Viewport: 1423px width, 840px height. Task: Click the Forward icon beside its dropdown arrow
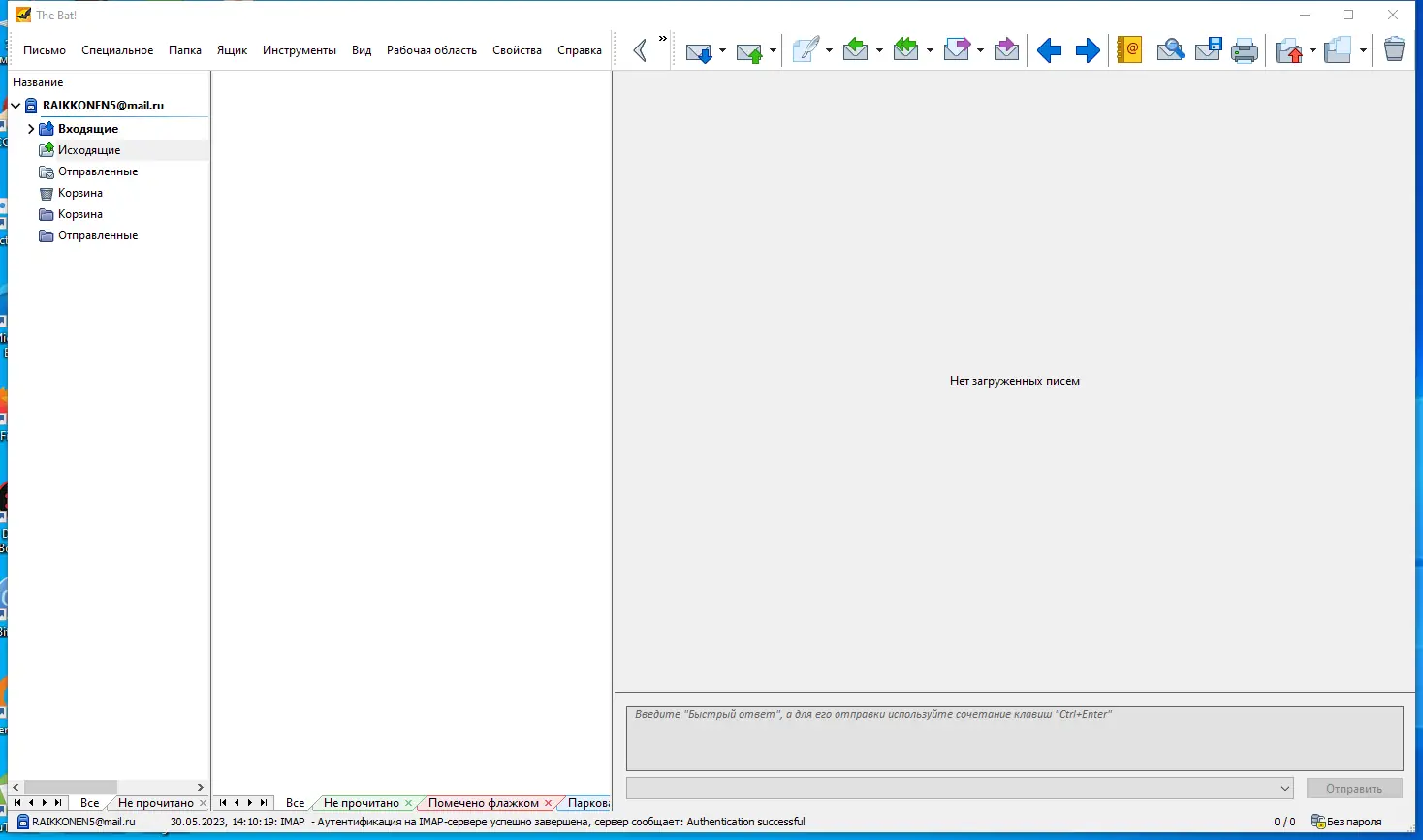[x=957, y=49]
